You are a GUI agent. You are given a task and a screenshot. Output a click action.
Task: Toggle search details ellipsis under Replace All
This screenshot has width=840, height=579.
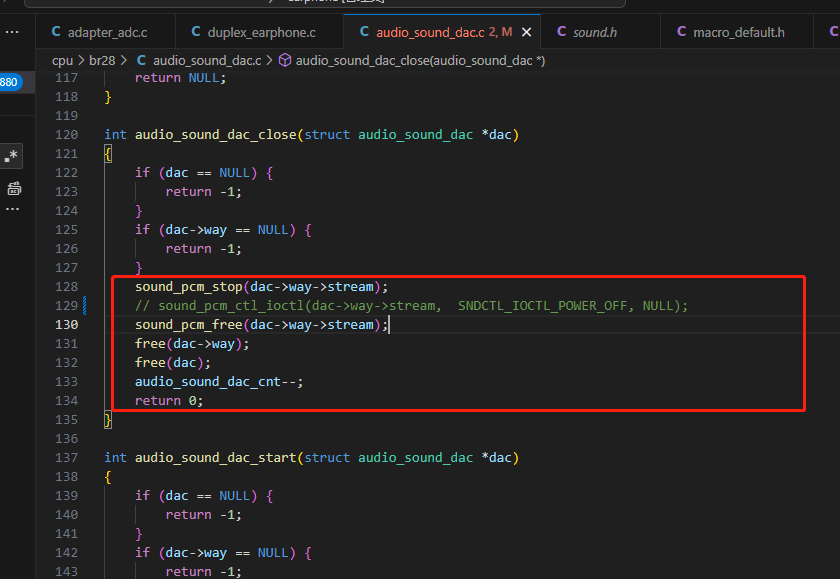(12, 209)
